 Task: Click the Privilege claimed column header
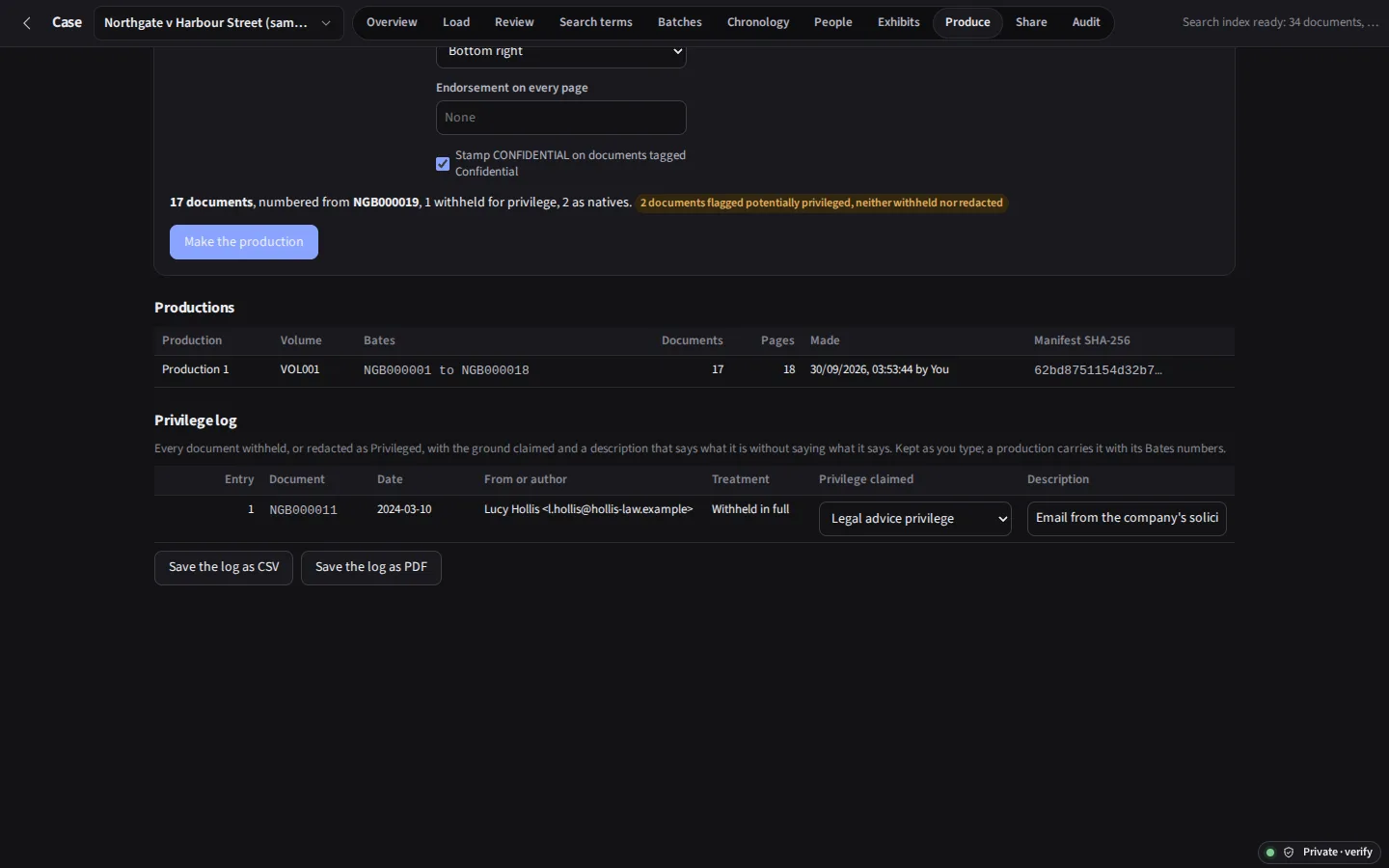point(866,479)
